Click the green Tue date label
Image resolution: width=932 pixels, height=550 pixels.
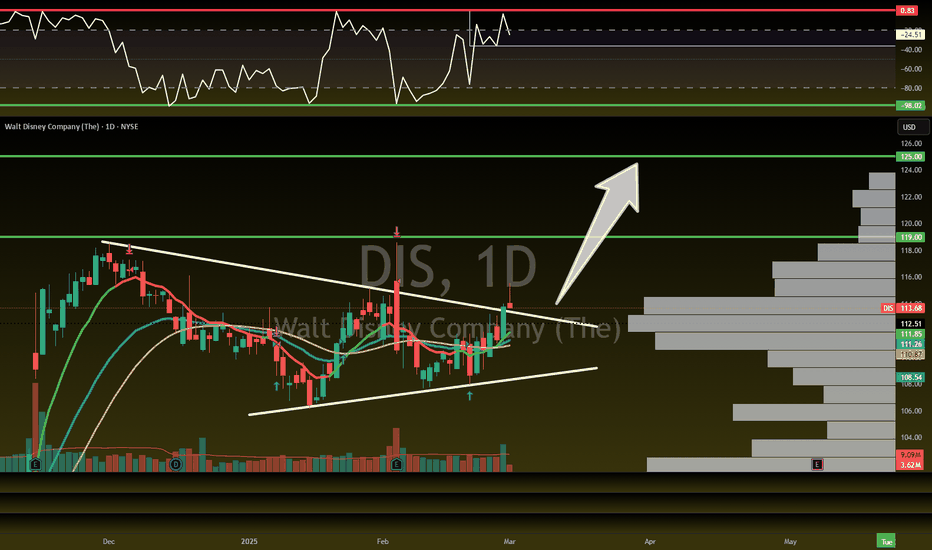click(x=886, y=541)
